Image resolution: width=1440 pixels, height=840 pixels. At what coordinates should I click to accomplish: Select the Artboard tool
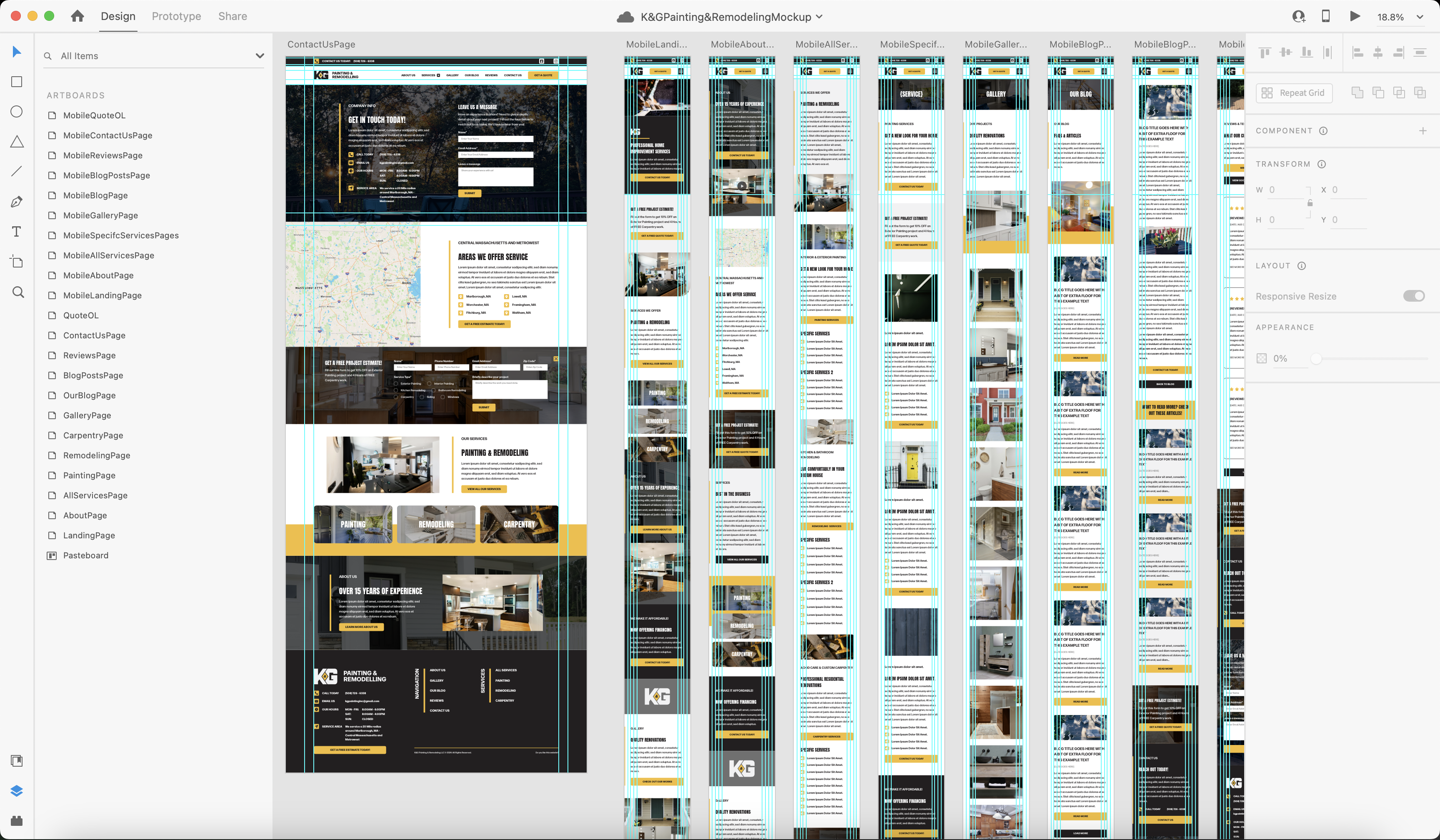tap(17, 262)
